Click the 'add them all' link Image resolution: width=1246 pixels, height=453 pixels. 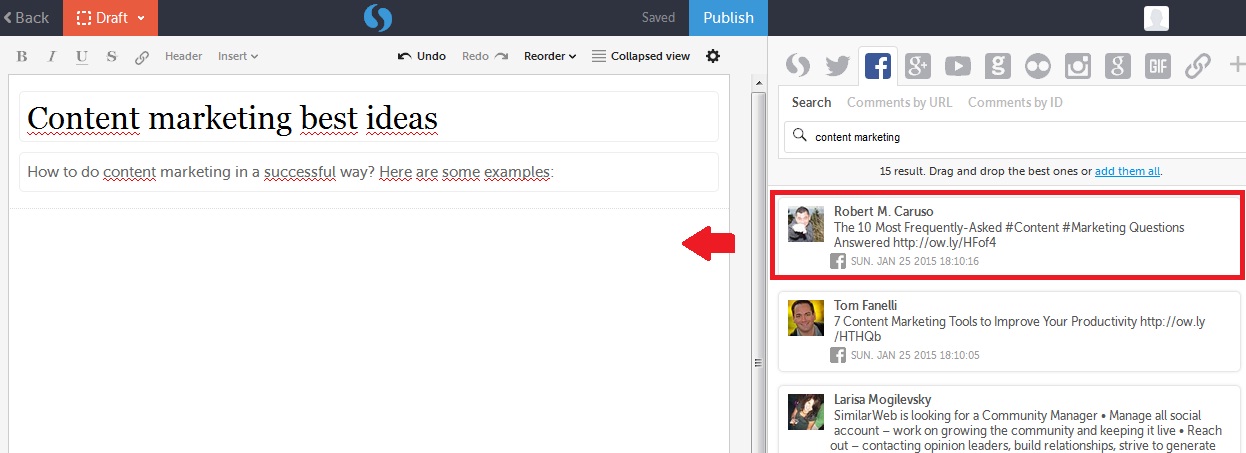coord(1127,171)
